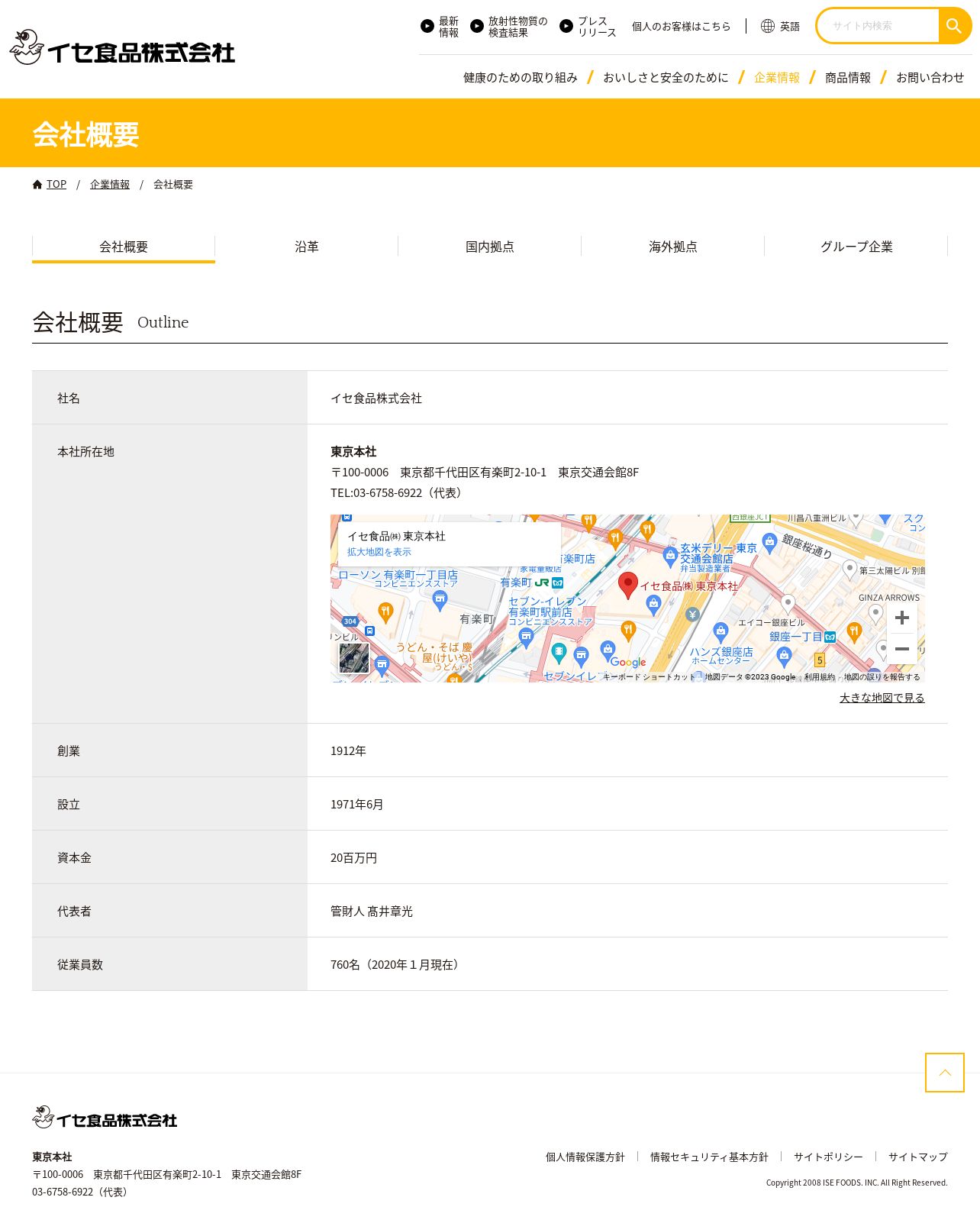The width and height of the screenshot is (980, 1223).
Task: Select the 企業情報 menu item
Action: point(777,77)
